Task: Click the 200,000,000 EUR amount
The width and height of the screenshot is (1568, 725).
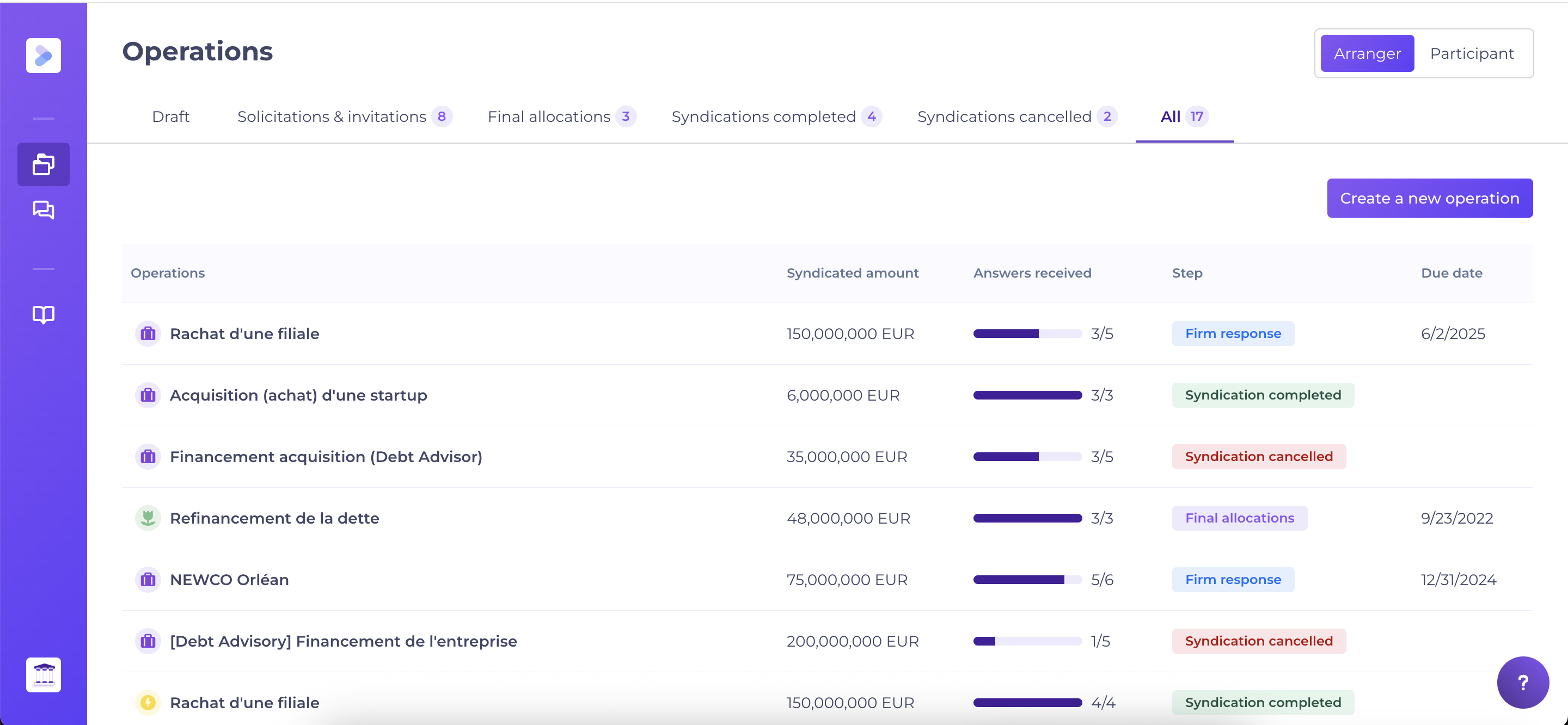Action: click(852, 641)
